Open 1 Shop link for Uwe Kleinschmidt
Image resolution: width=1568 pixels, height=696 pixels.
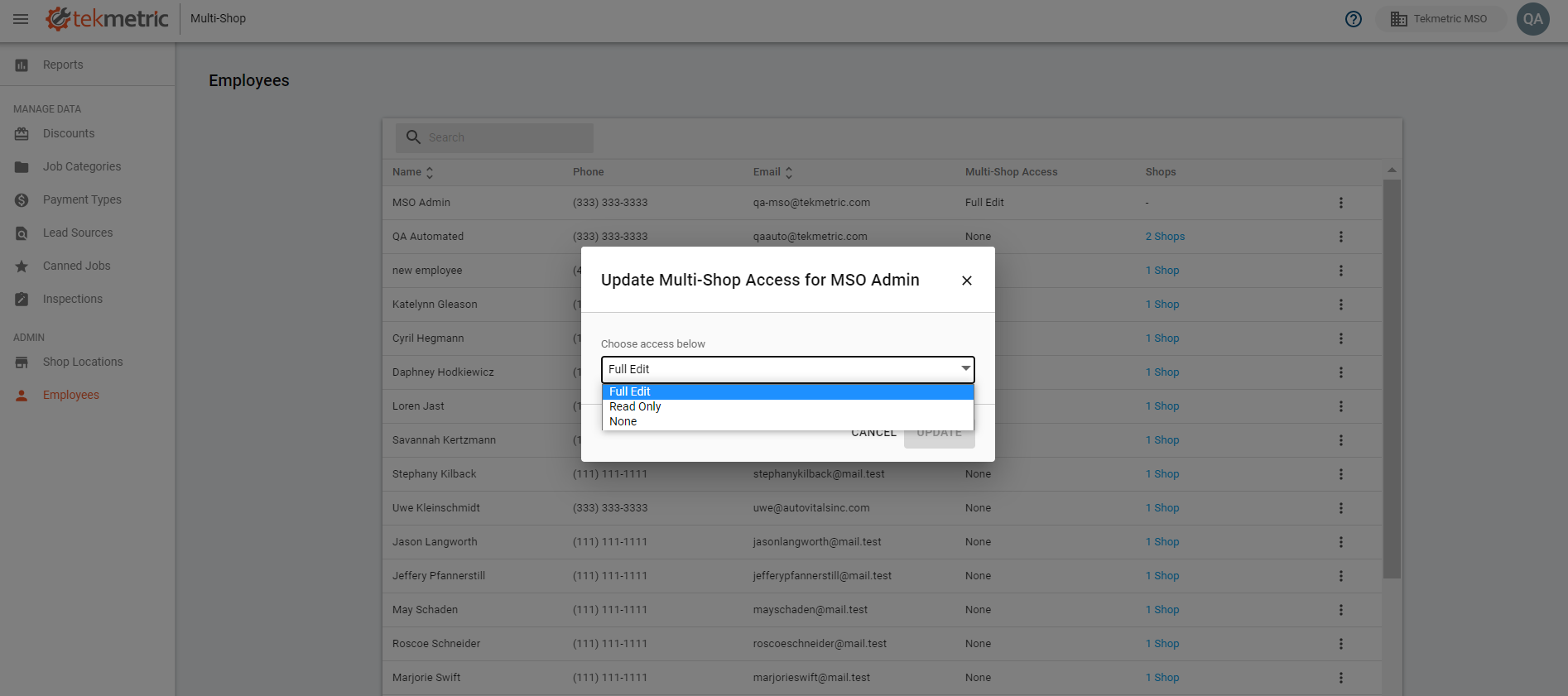pyautogui.click(x=1162, y=508)
